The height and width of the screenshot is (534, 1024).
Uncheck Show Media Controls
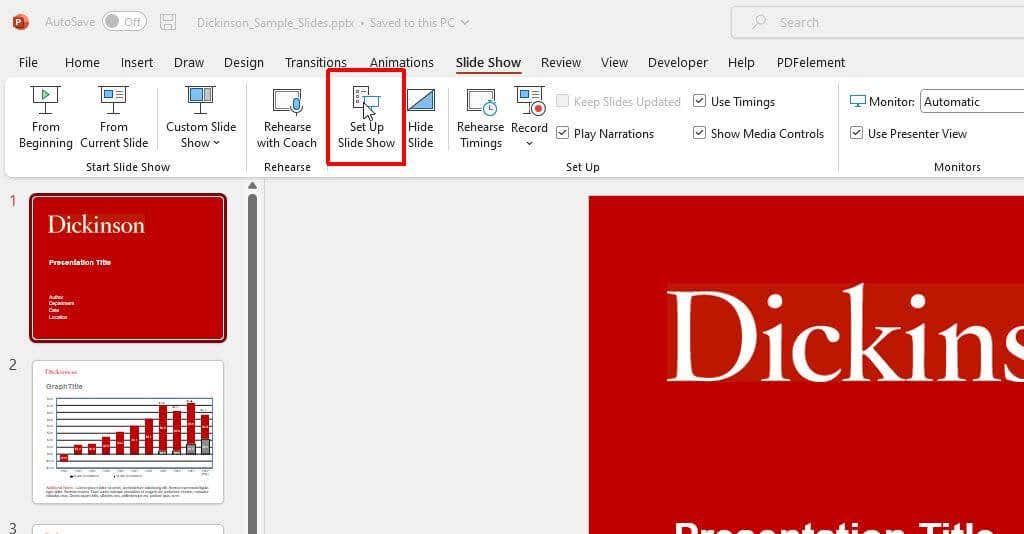(700, 134)
